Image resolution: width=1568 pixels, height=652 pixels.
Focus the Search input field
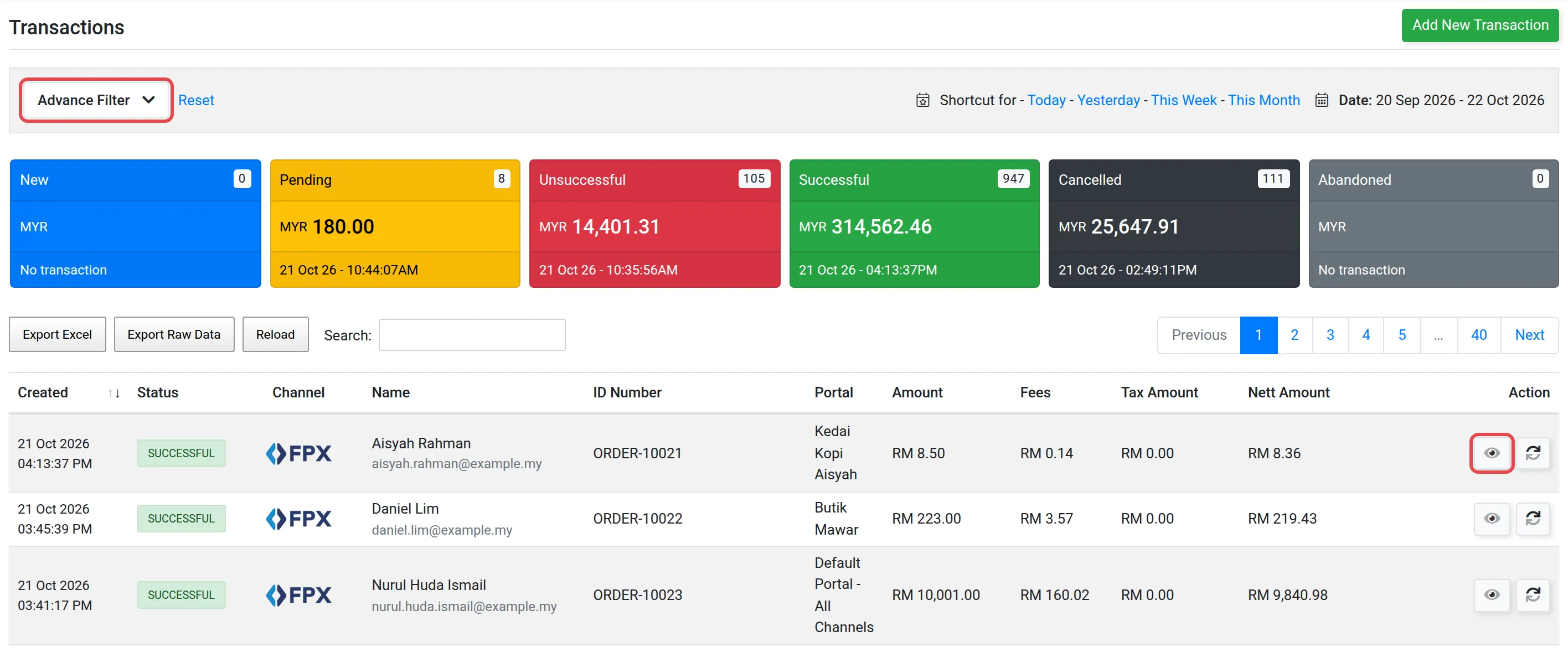coord(472,334)
